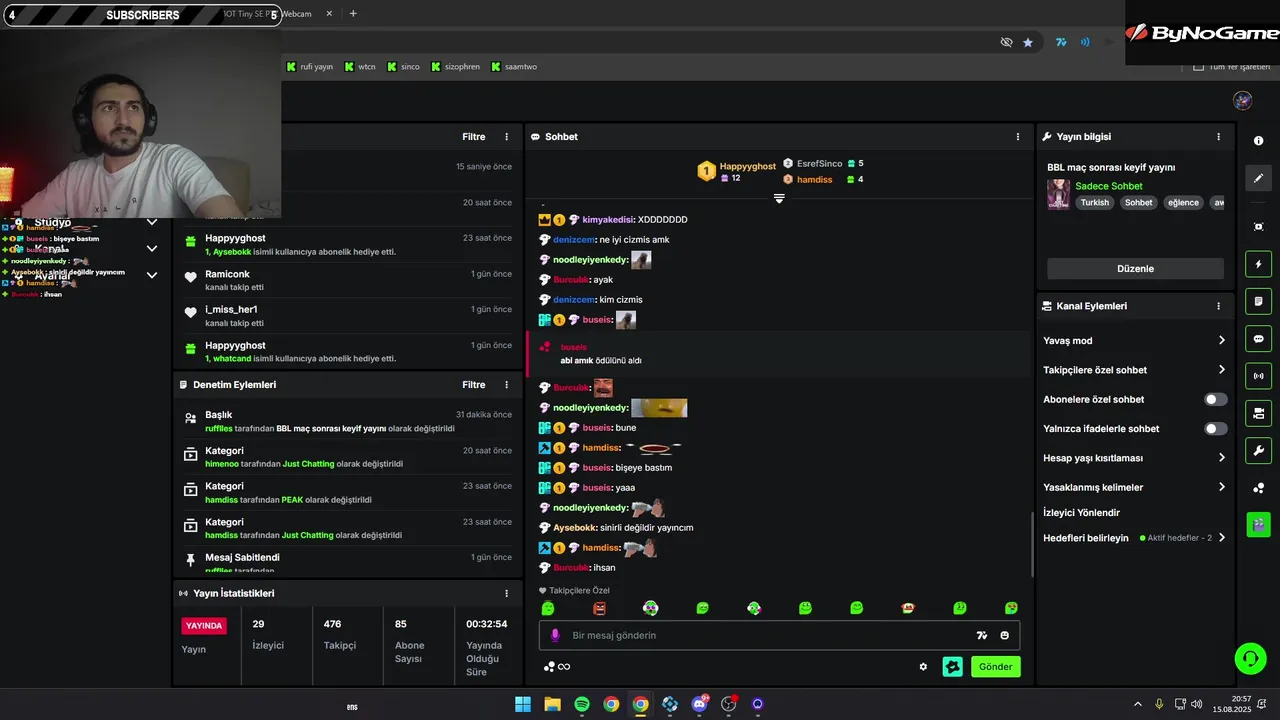Open sizophren bookmark
This screenshot has width=1280, height=720.
(455, 67)
